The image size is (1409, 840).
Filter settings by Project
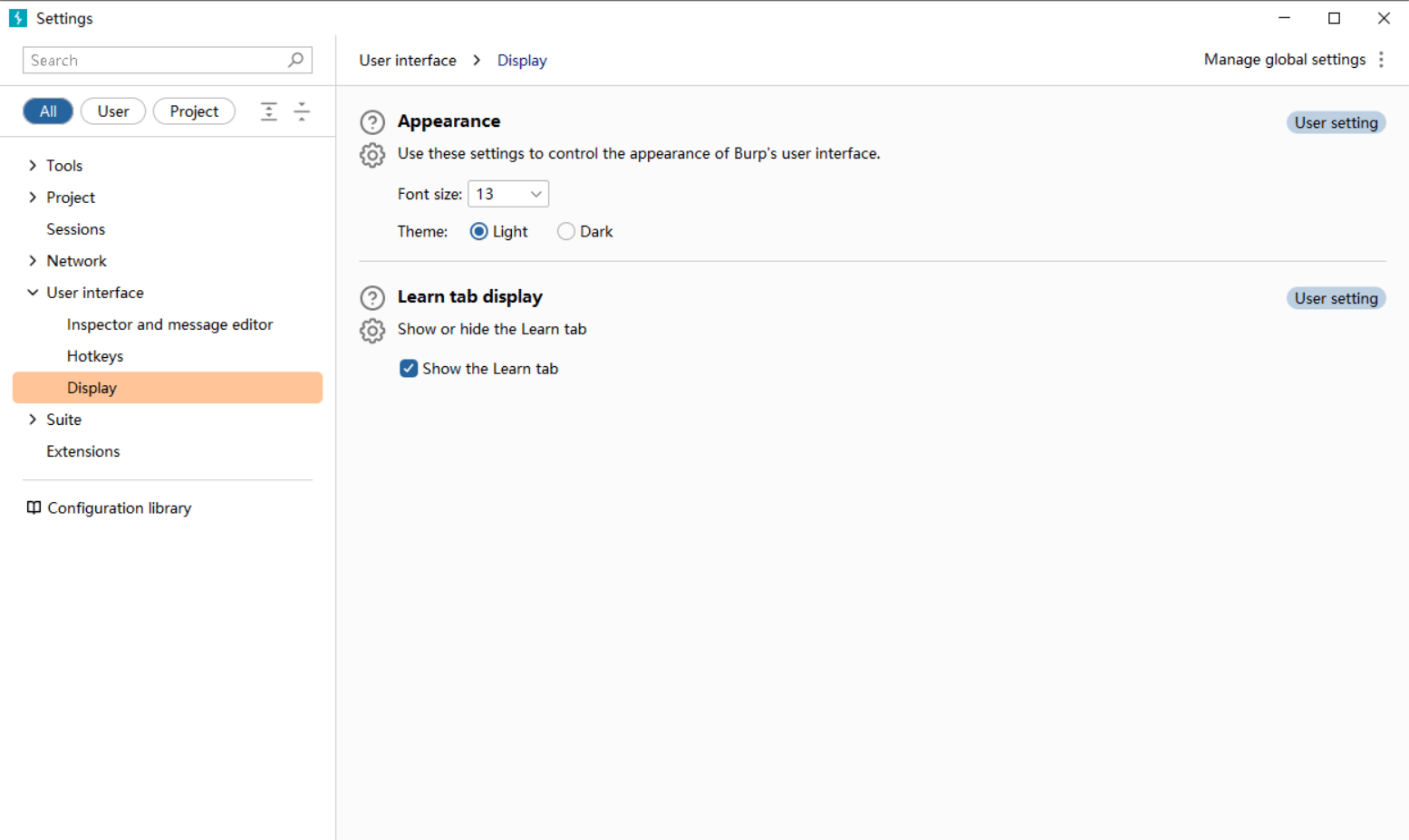[x=194, y=111]
